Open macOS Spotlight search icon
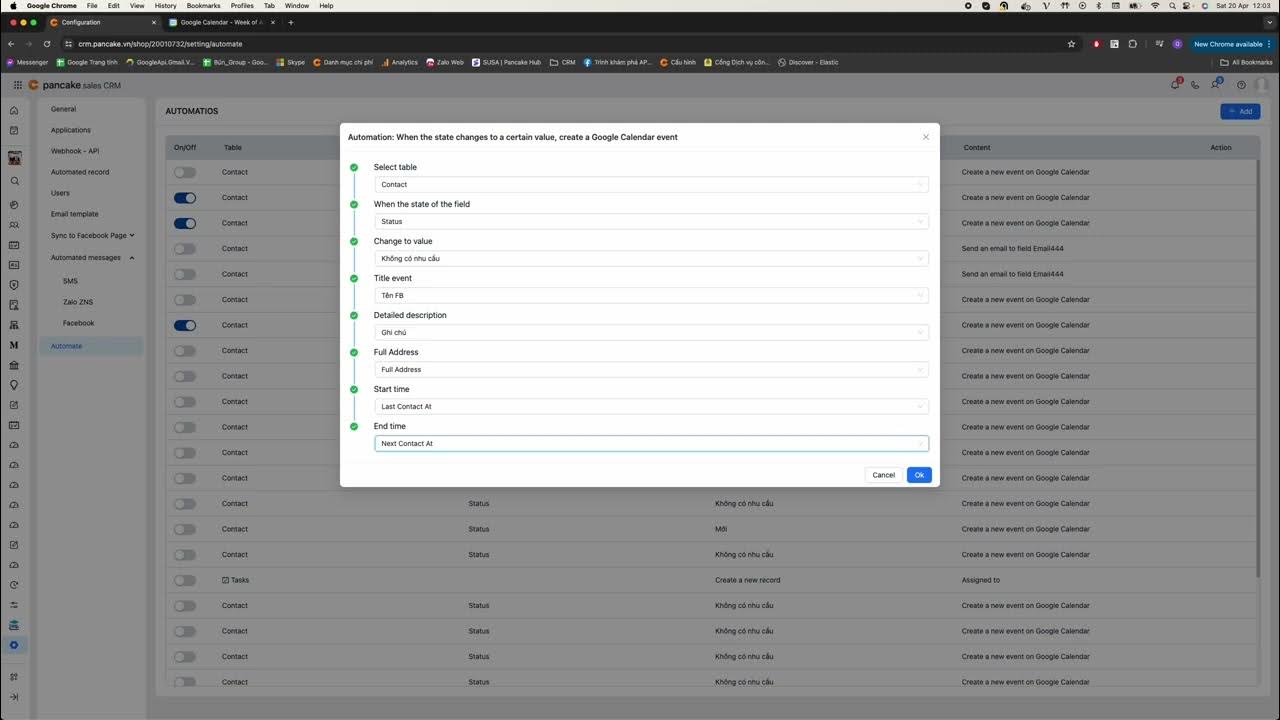 (1172, 6)
